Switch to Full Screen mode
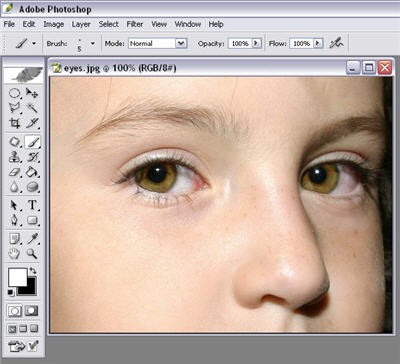 34,329
